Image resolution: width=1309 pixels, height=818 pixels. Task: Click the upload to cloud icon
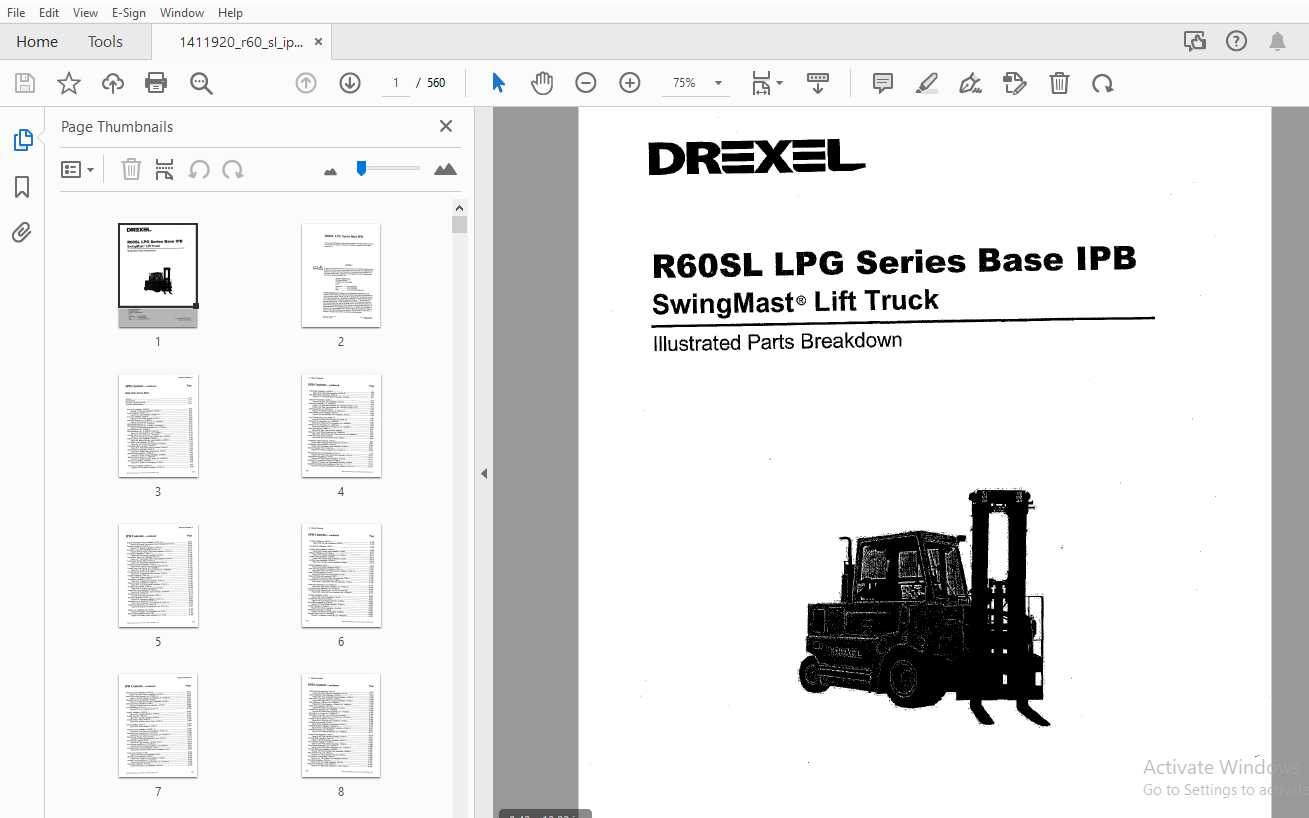tap(113, 83)
